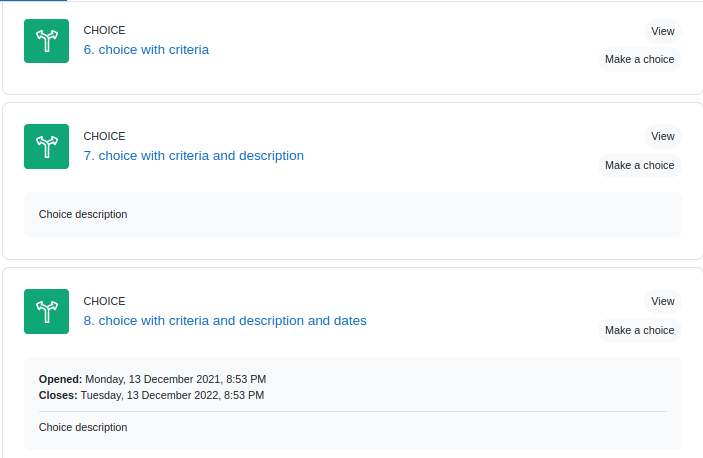Click the View button for activity 8
703x458 pixels.
pyautogui.click(x=663, y=301)
